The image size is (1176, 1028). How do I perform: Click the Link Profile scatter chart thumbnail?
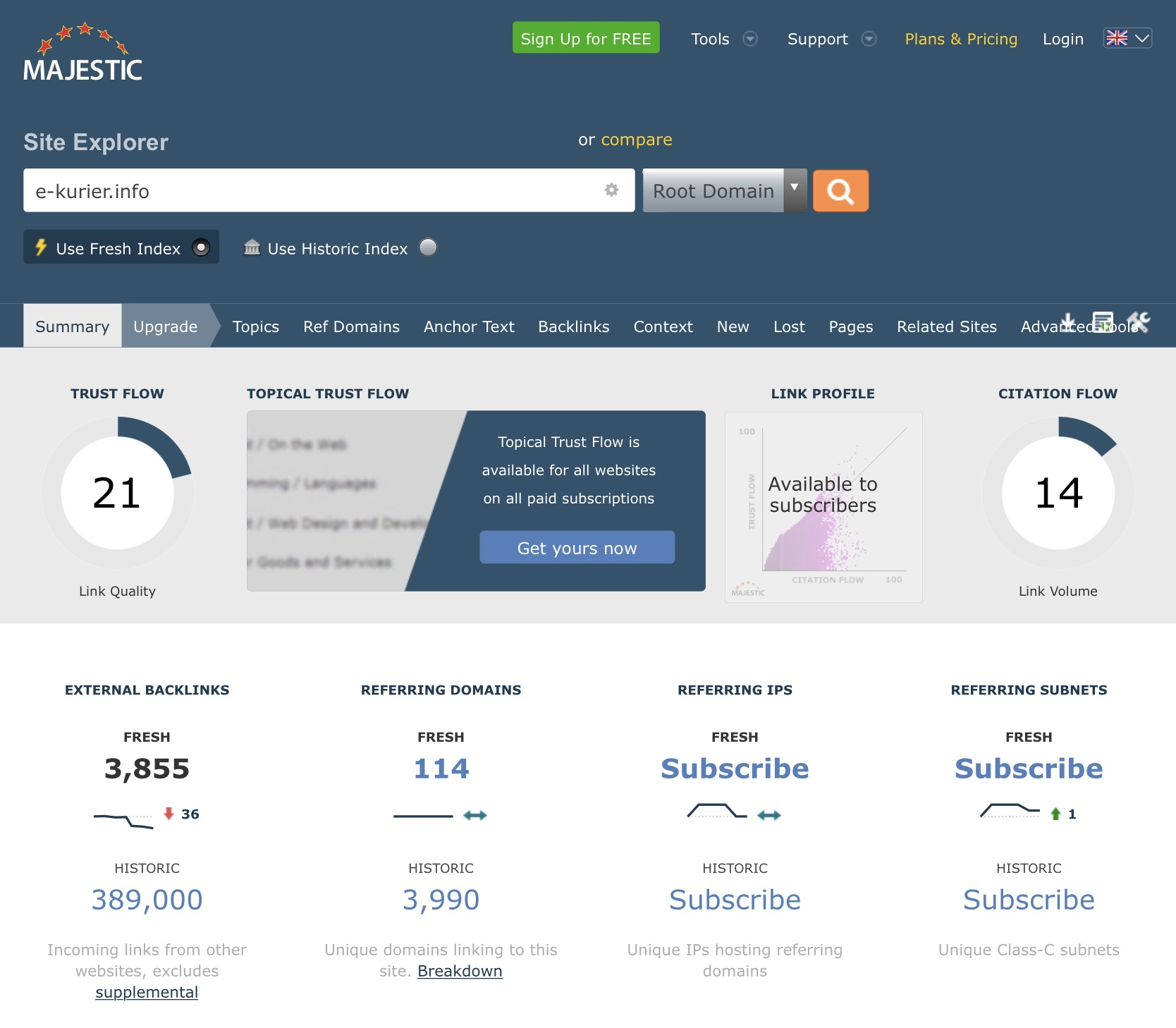pos(823,507)
